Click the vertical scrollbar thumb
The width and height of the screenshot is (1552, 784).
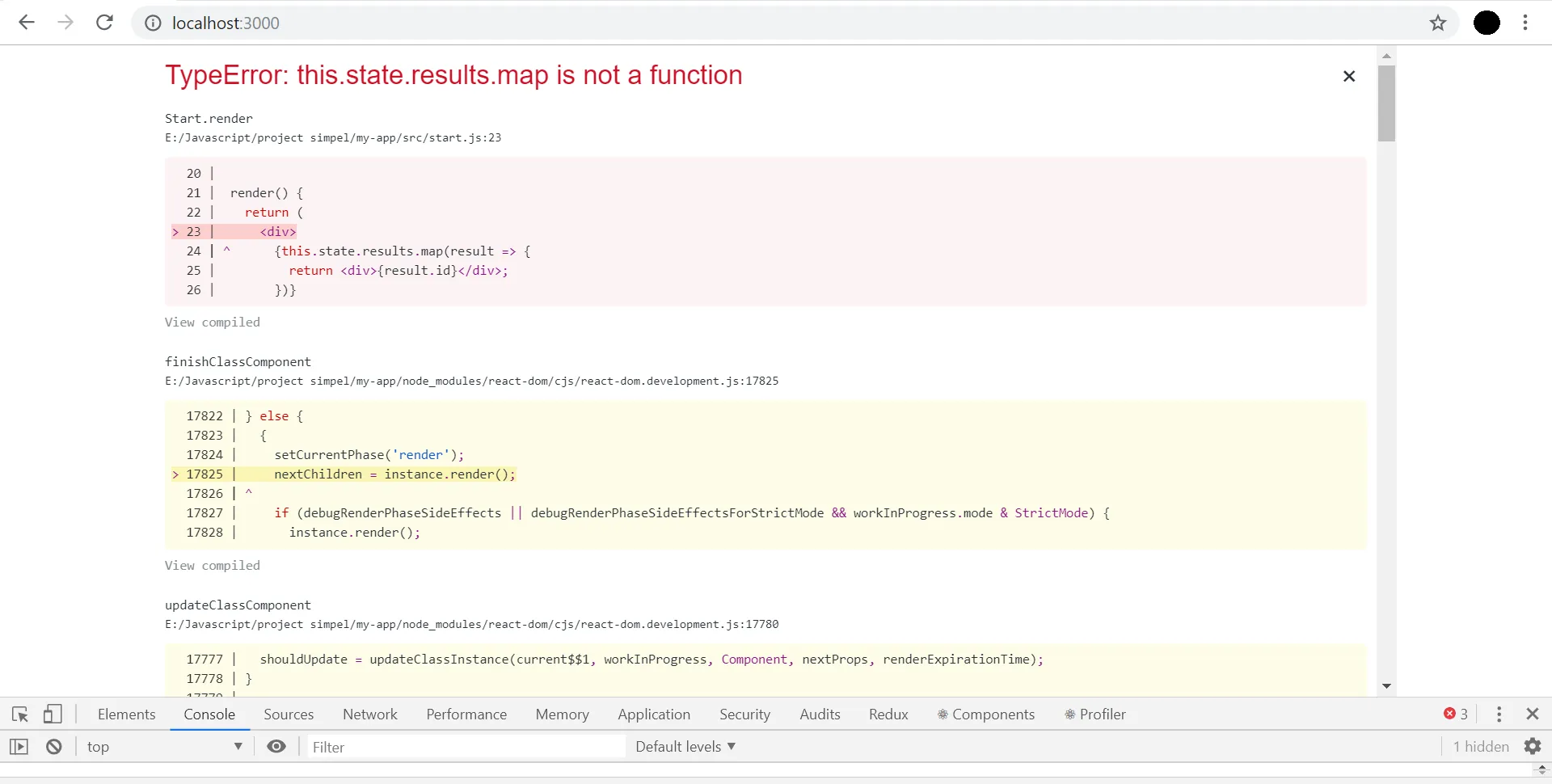pyautogui.click(x=1386, y=103)
